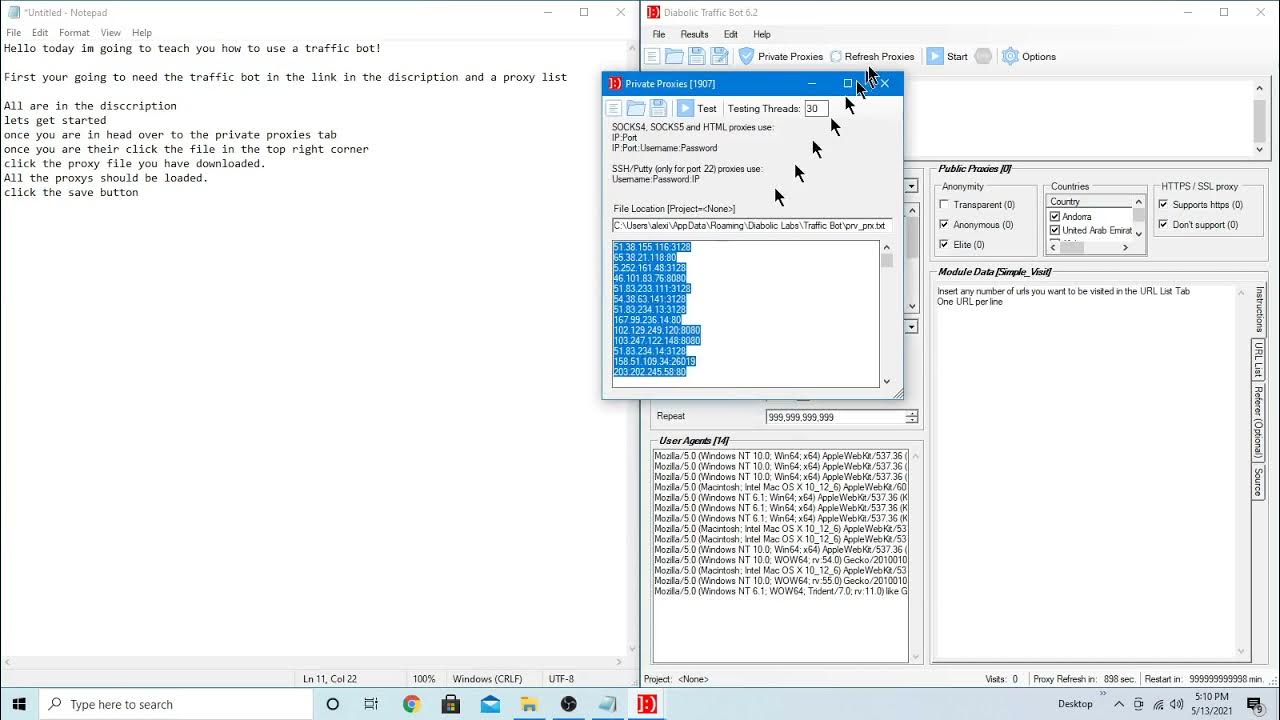This screenshot has width=1280, height=720.
Task: Switch to OBS Studio on the taskbar
Action: point(569,704)
